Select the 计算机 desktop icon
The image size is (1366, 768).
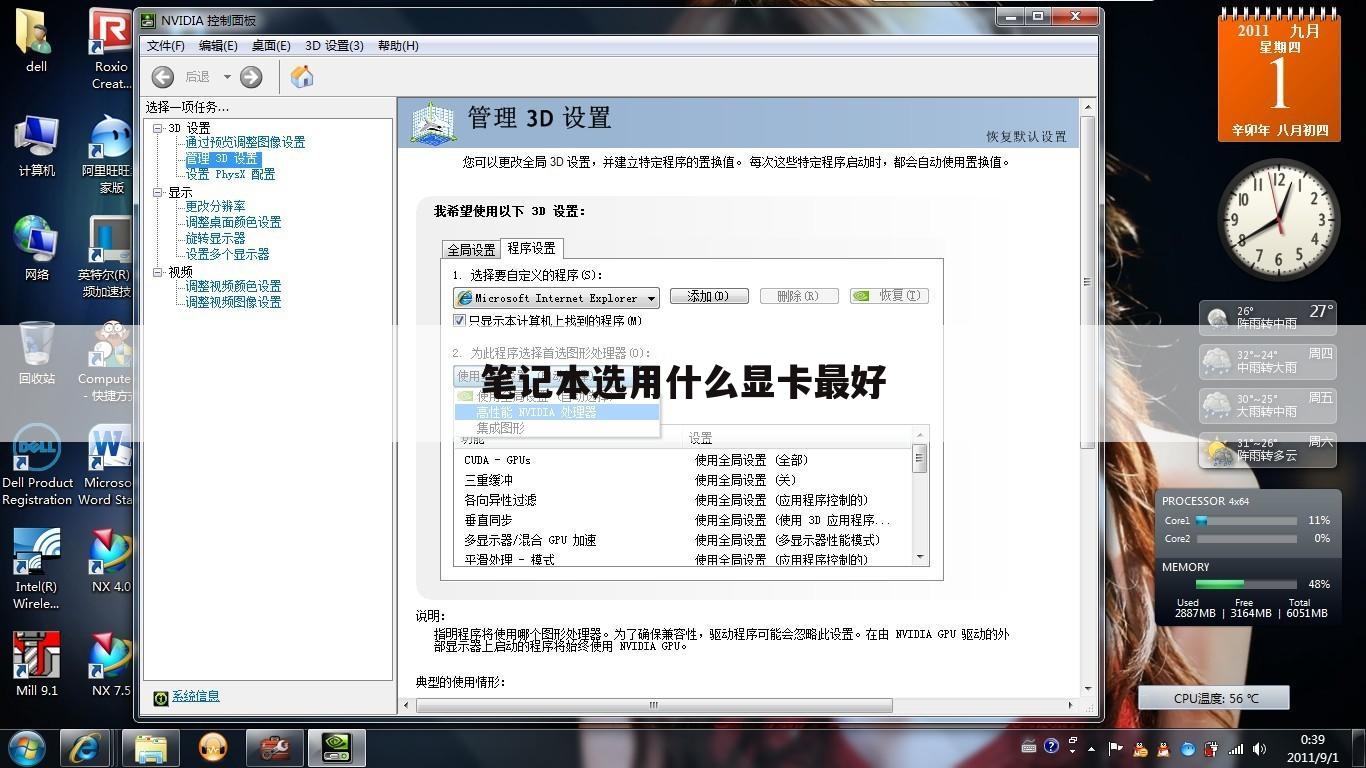point(37,146)
